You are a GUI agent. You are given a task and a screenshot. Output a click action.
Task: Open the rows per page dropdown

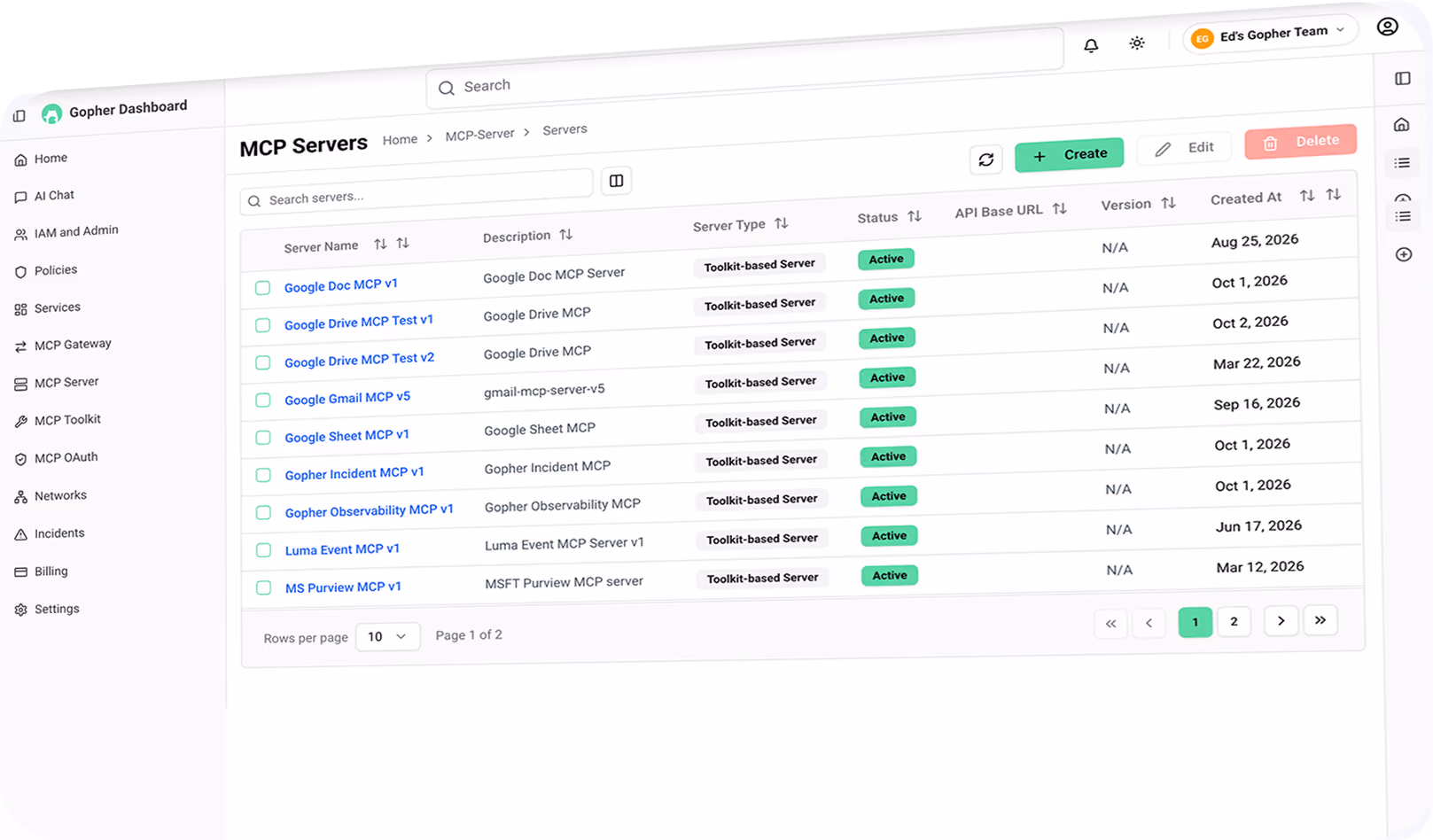[x=387, y=636]
